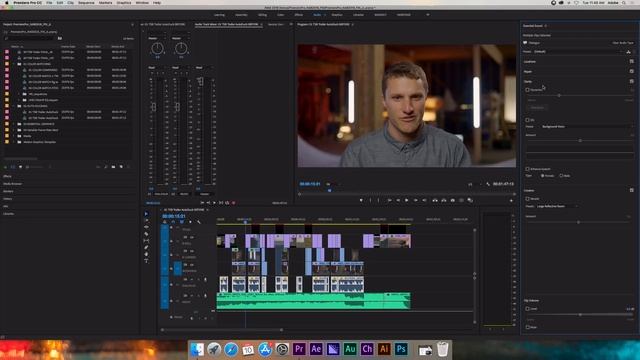Toggle the Loudness section checkbox

pyautogui.click(x=631, y=62)
